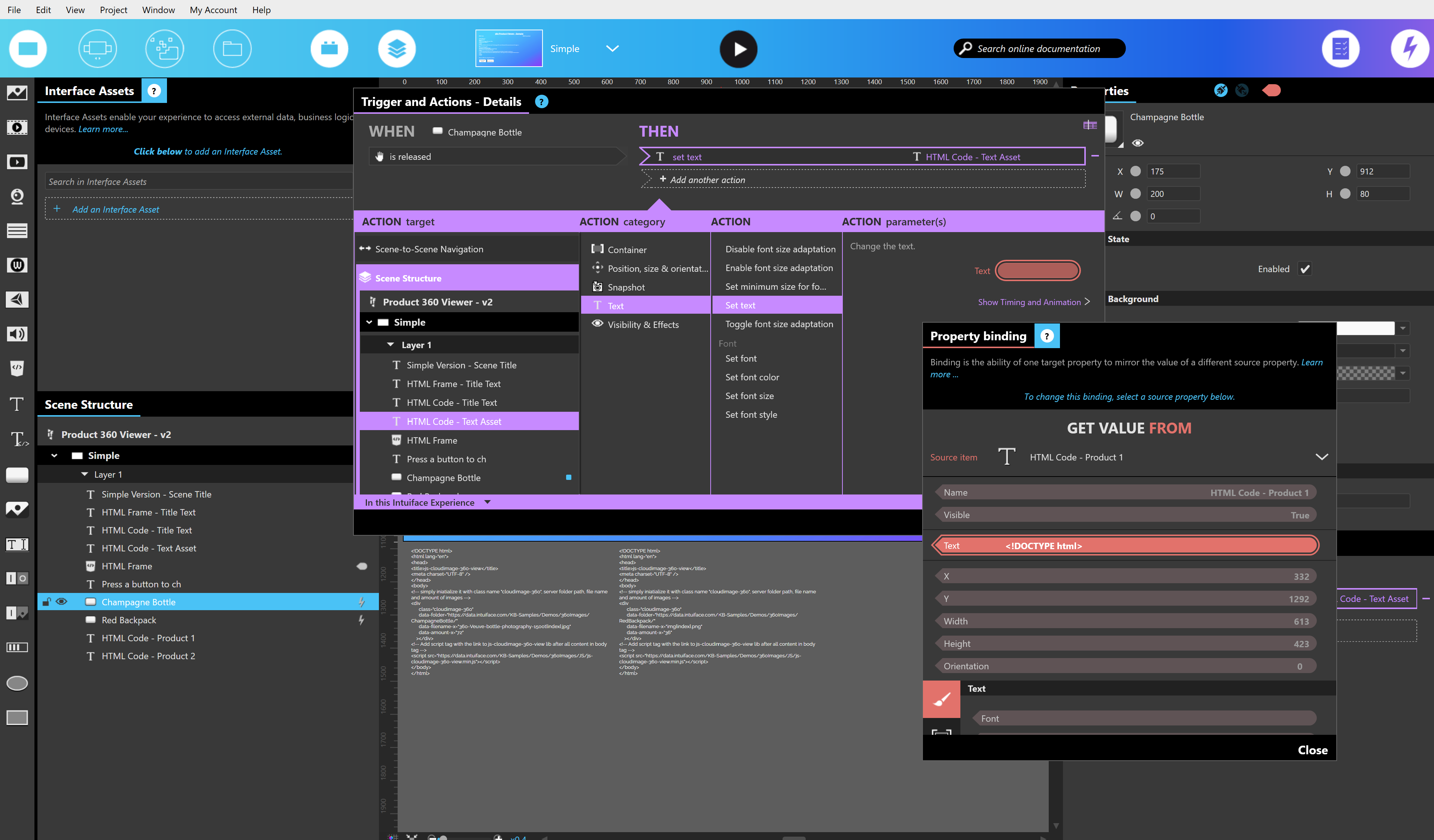Open the background color dropdown arrow
The image size is (1434, 840).
coord(1403,328)
